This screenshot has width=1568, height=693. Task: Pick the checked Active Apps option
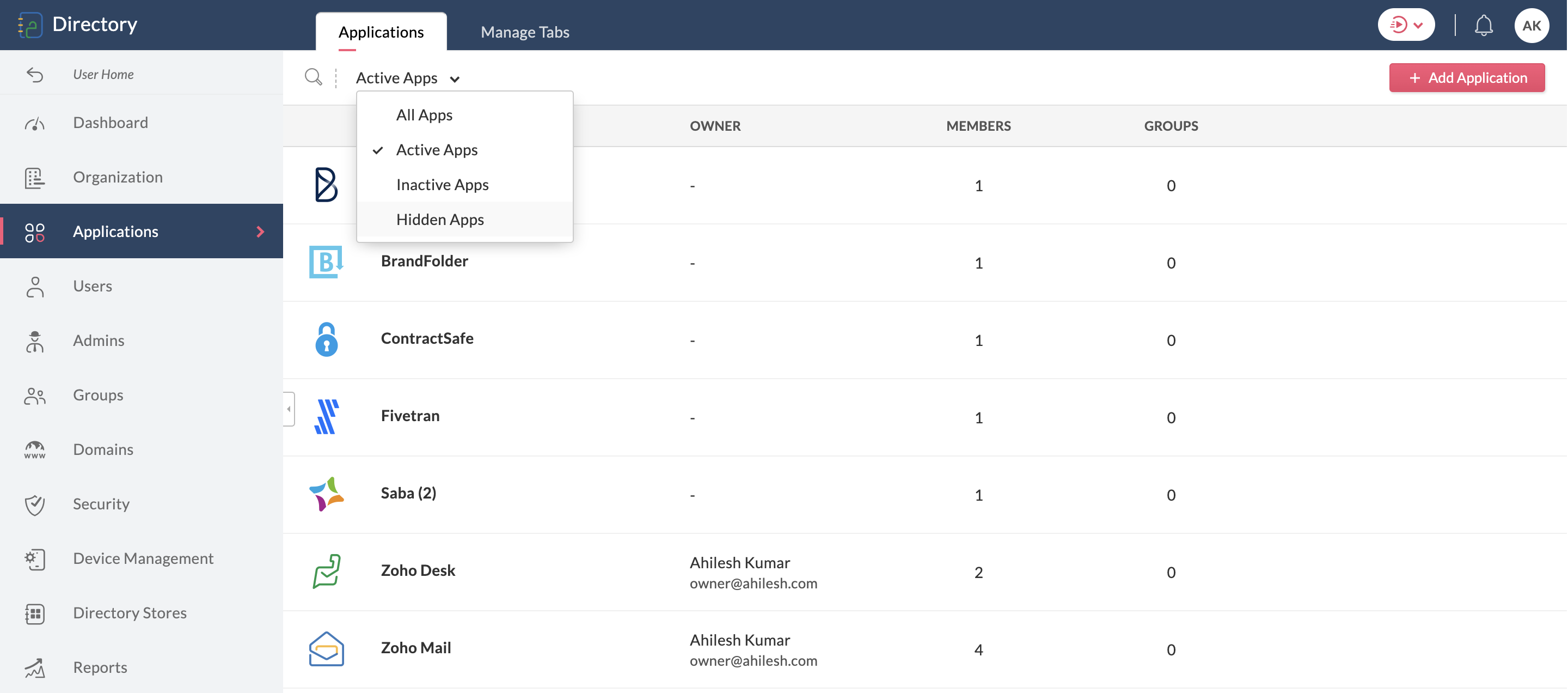[x=437, y=150]
